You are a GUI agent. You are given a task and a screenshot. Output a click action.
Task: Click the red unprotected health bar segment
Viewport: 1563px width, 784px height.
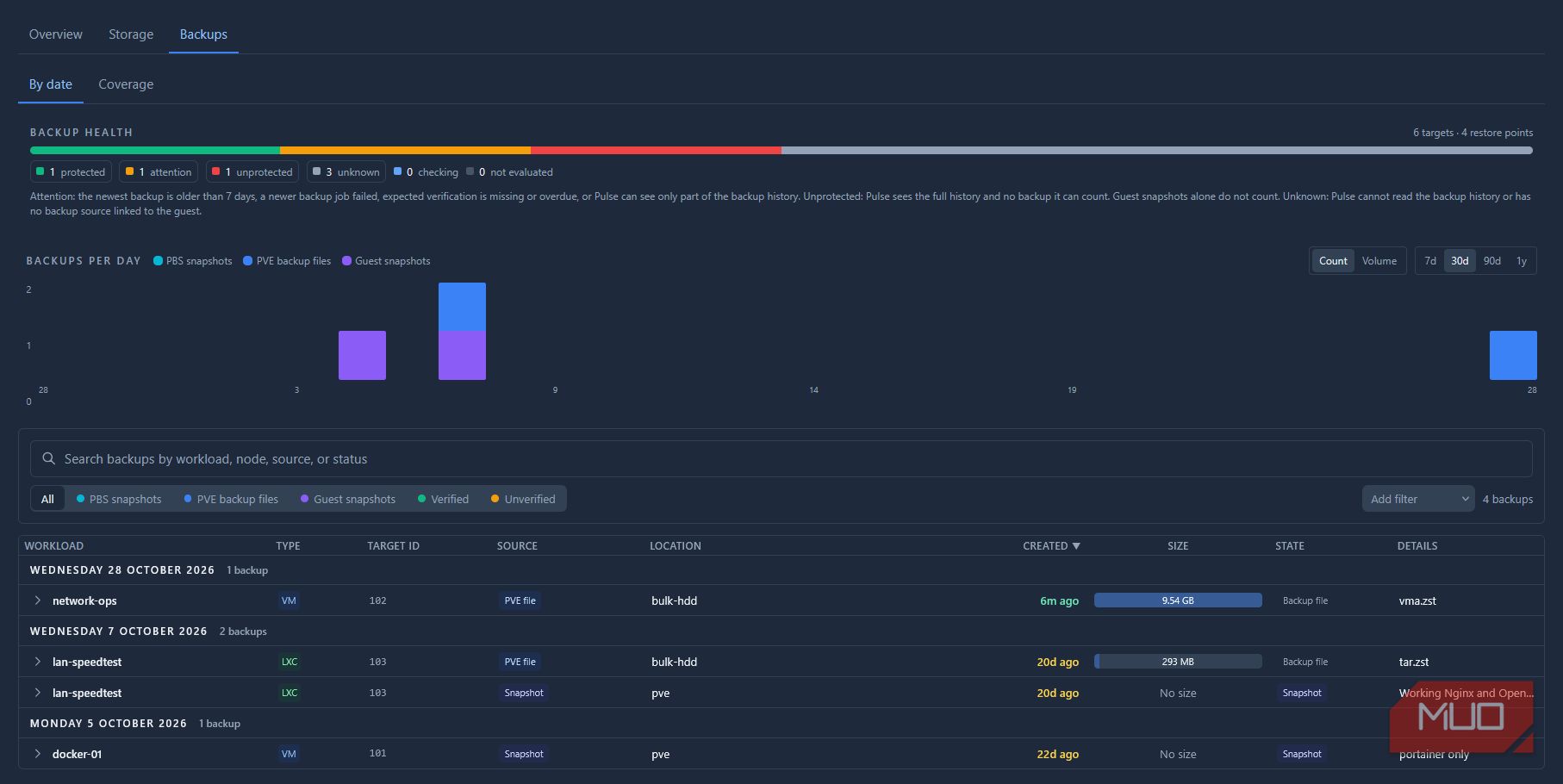tap(656, 151)
